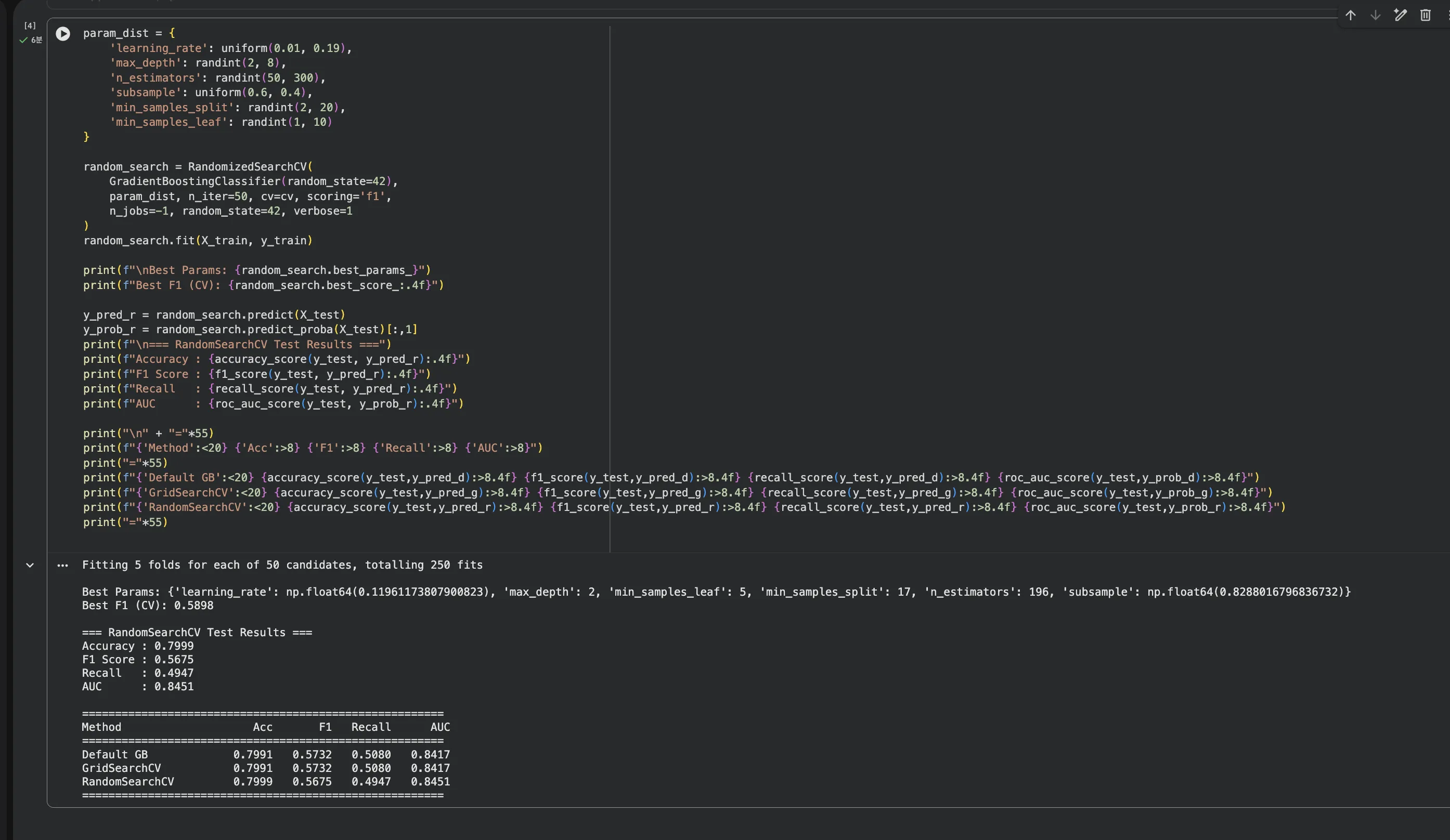This screenshot has height=840, width=1450.
Task: Collapse the cell output with chevron
Action: 30,565
